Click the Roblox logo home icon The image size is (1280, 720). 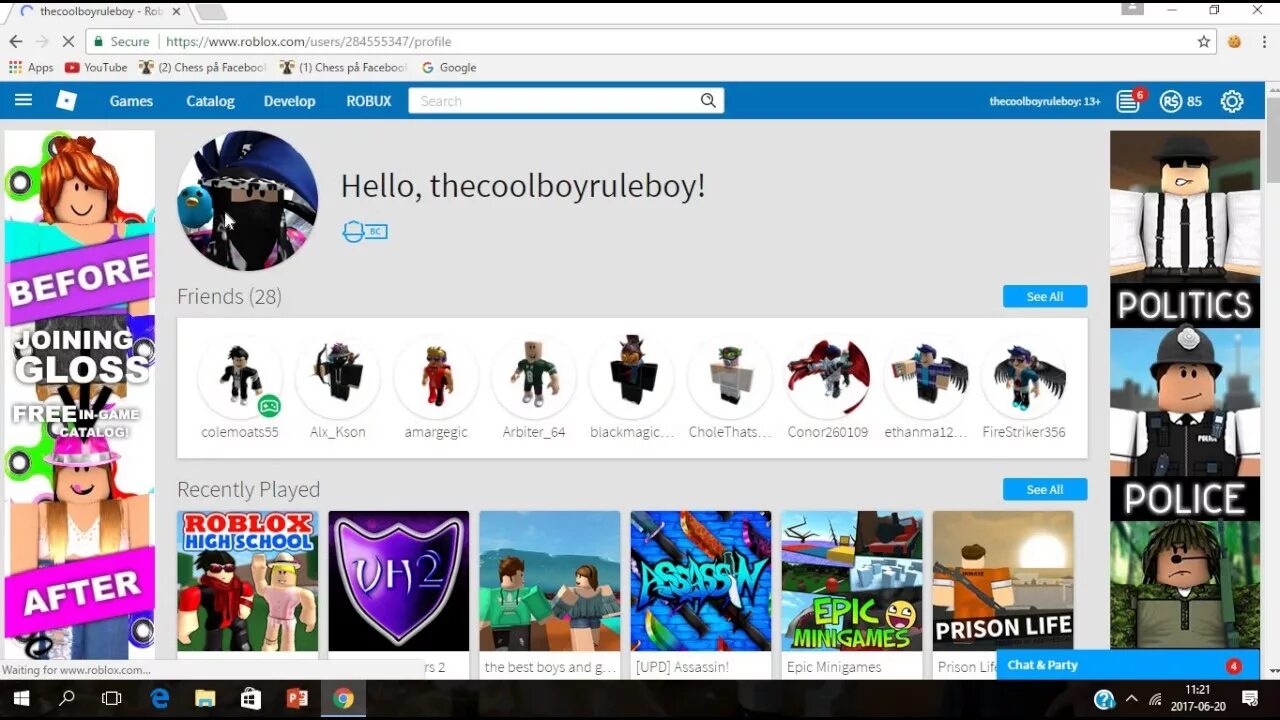point(66,100)
